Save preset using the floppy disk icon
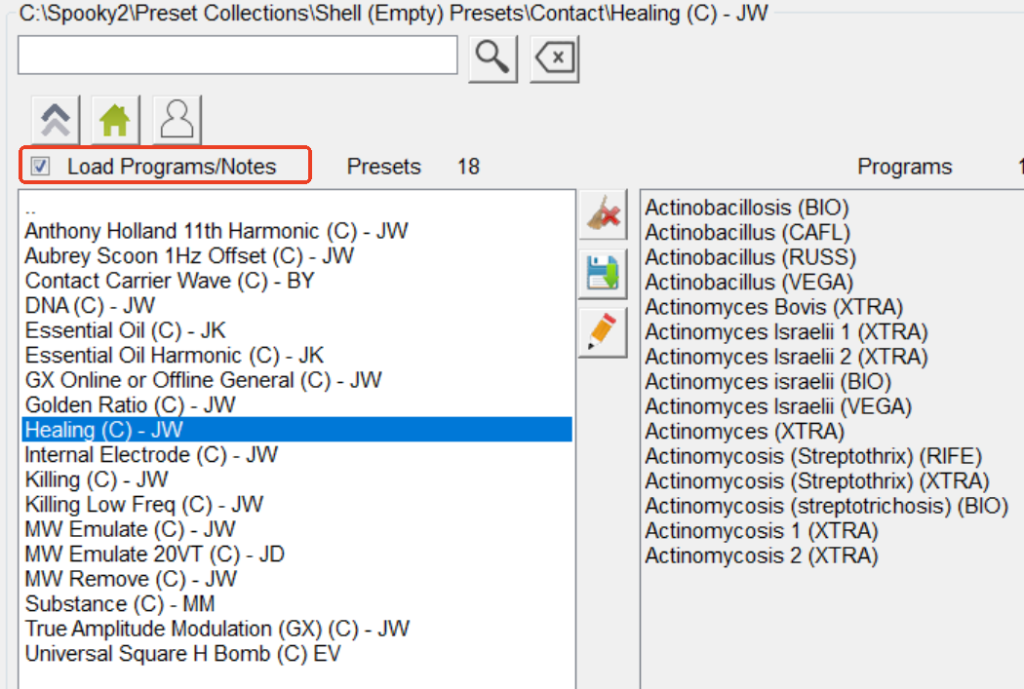The image size is (1024, 689). click(603, 273)
